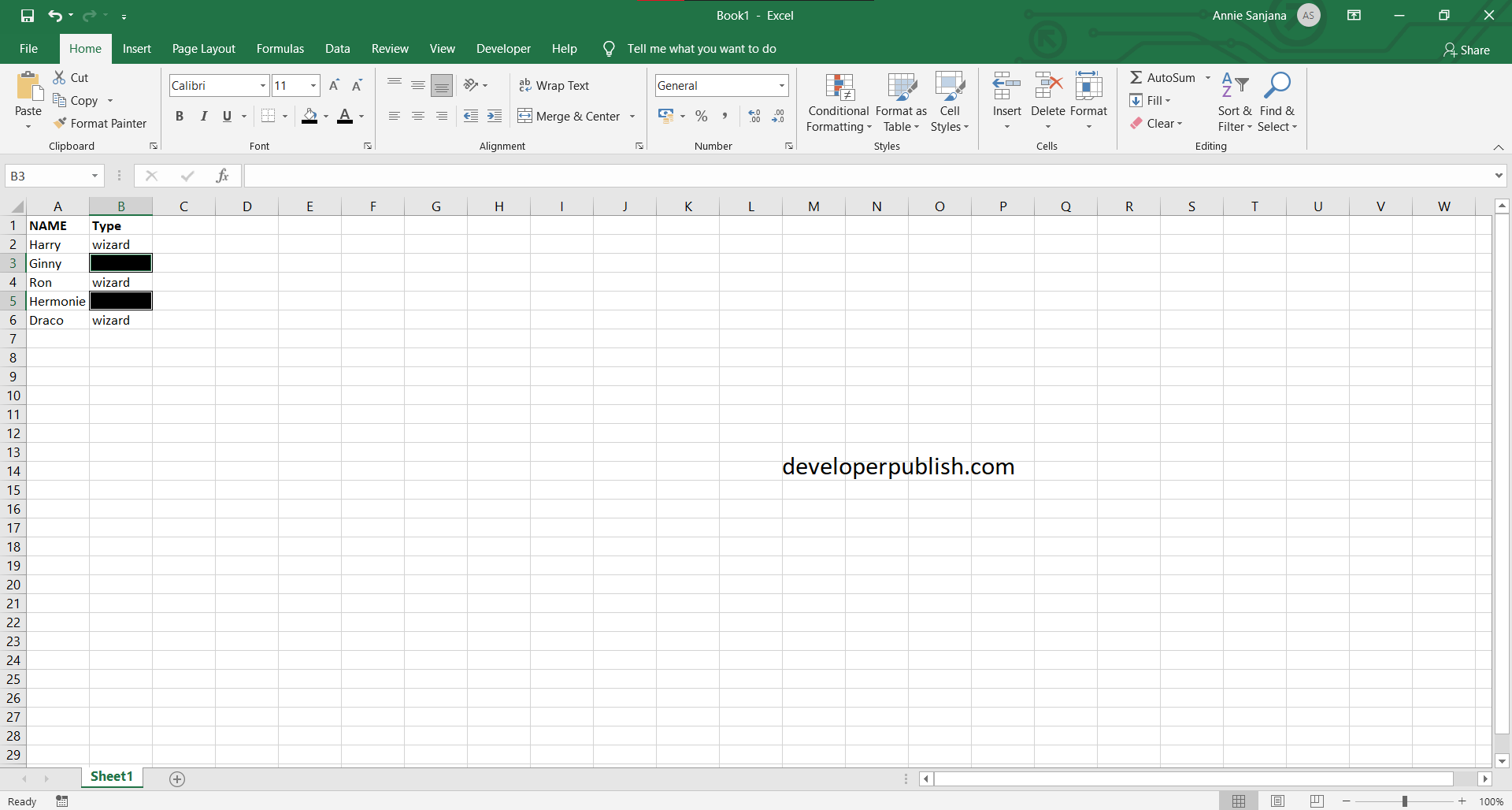Click the Orientation text angle icon
1512x810 pixels.
[471, 85]
